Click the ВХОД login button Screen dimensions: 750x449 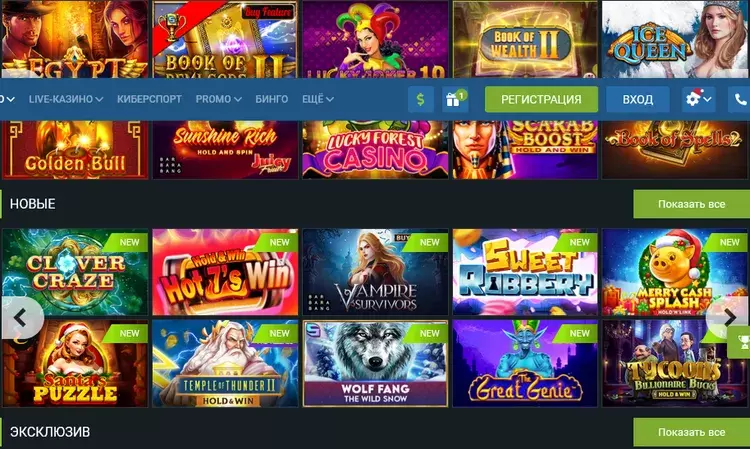coord(638,99)
